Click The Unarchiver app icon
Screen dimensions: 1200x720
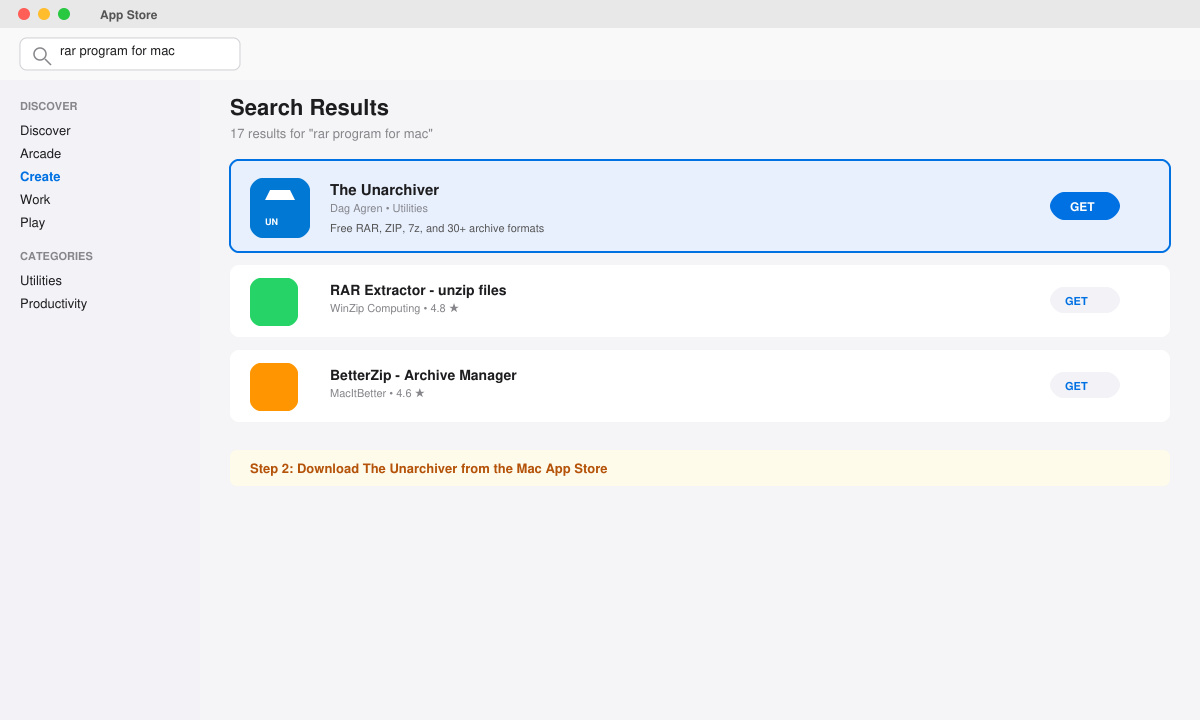click(280, 208)
